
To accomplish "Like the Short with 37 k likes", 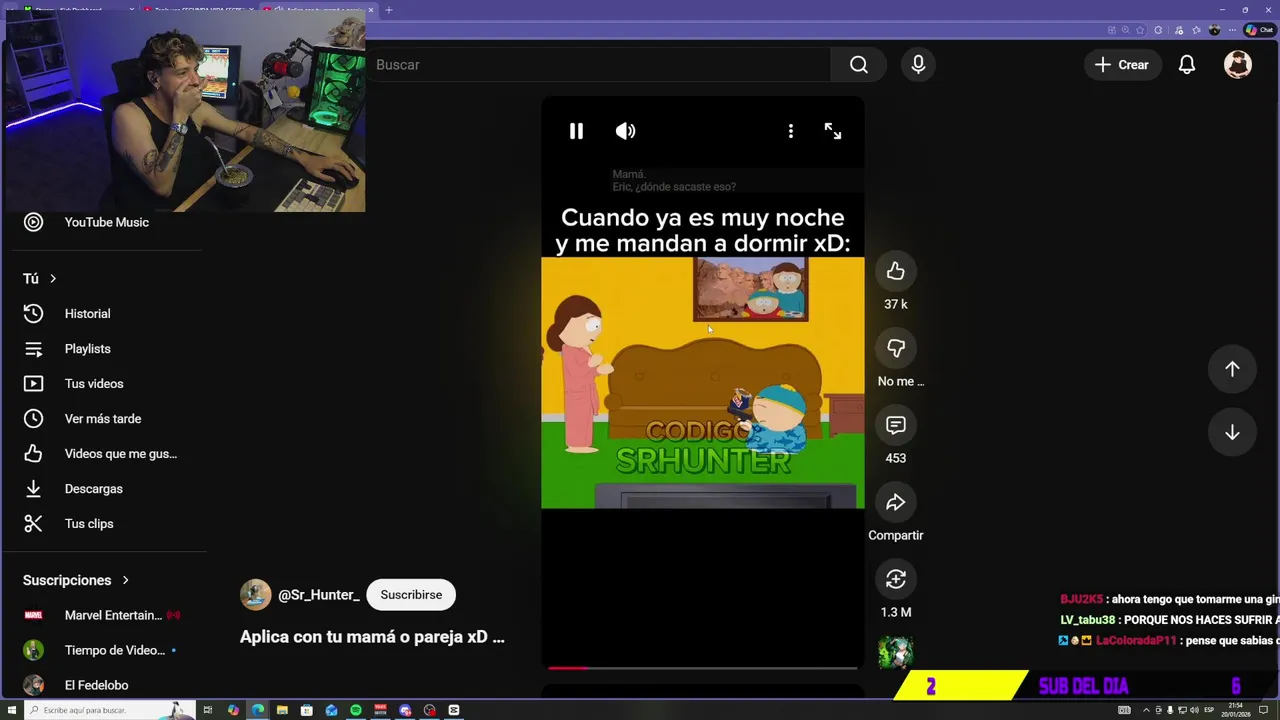I will click(895, 271).
